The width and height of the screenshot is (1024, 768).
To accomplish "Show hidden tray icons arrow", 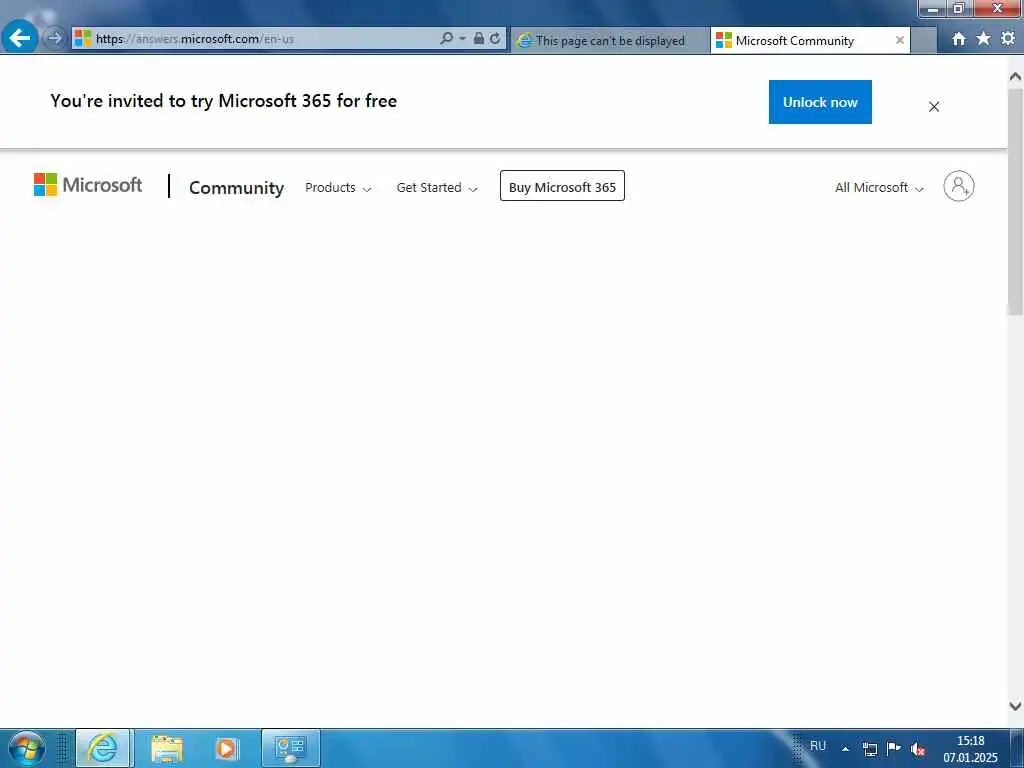I will [845, 749].
